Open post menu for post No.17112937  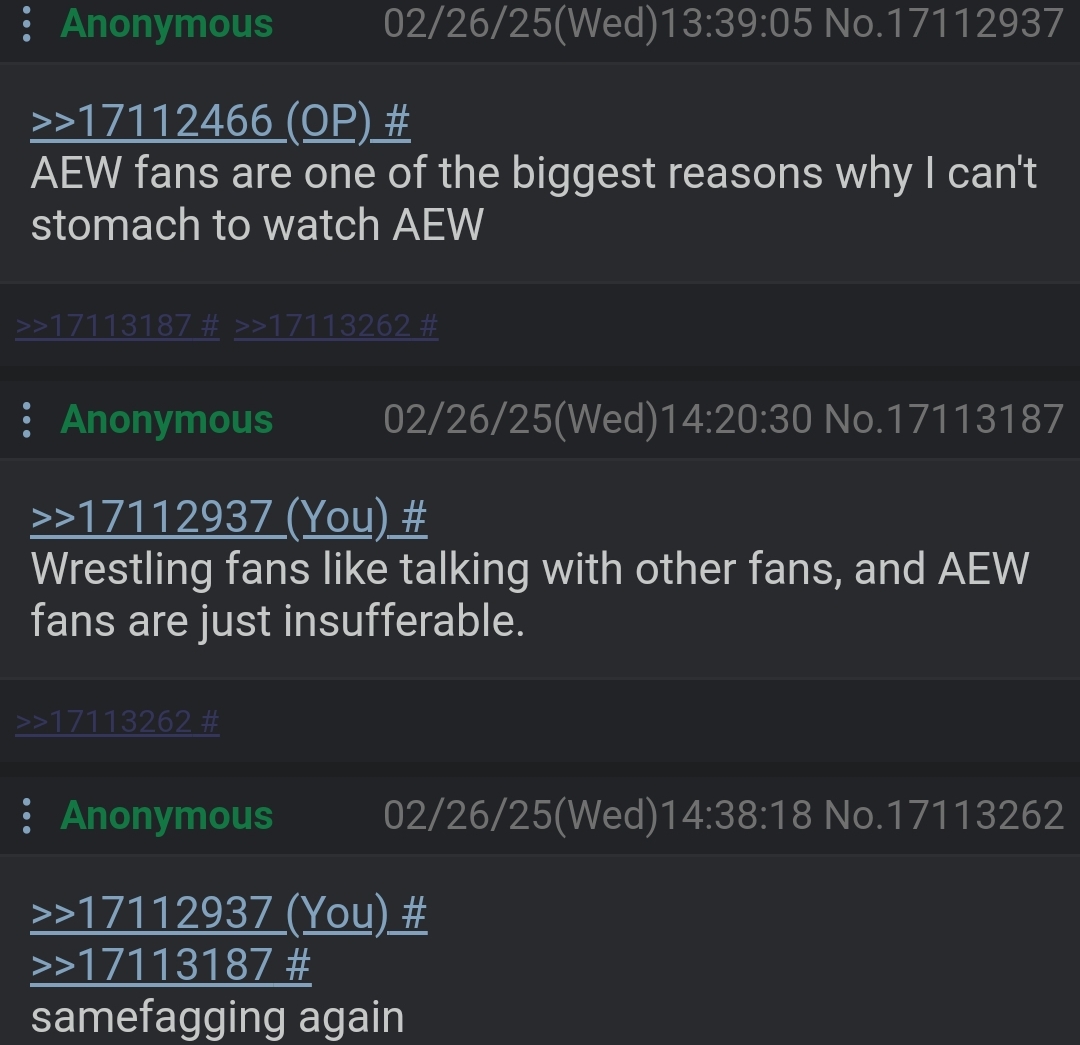click(x=26, y=24)
